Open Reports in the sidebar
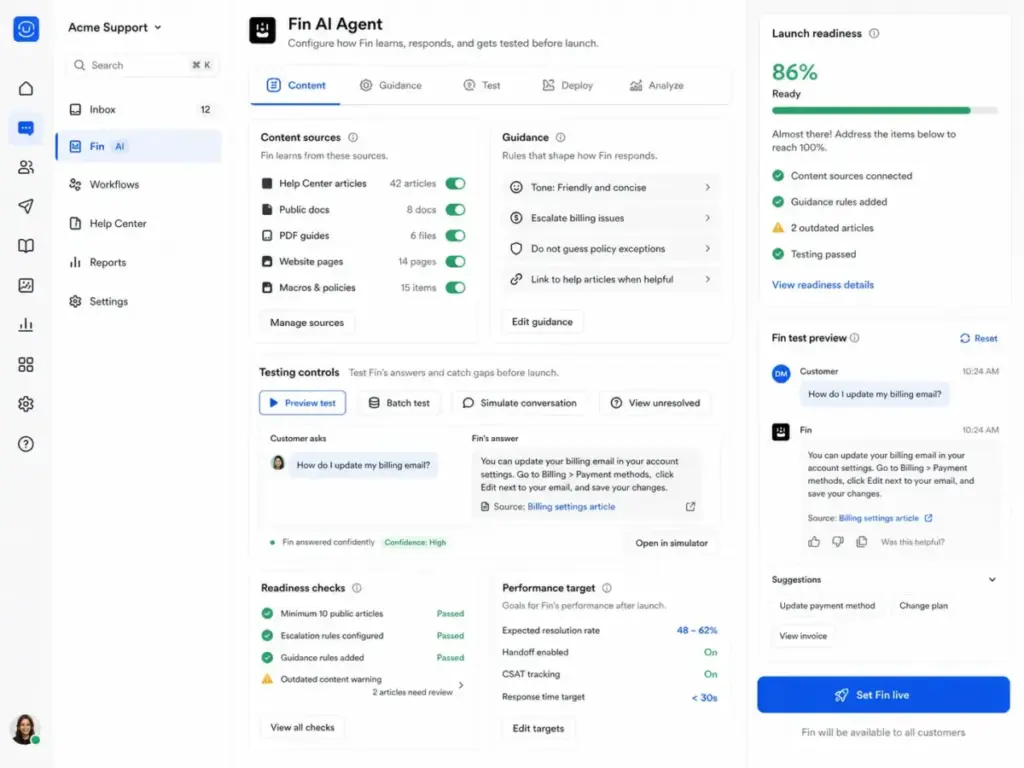Screen dimensions: 1024x768 coord(139,263)
